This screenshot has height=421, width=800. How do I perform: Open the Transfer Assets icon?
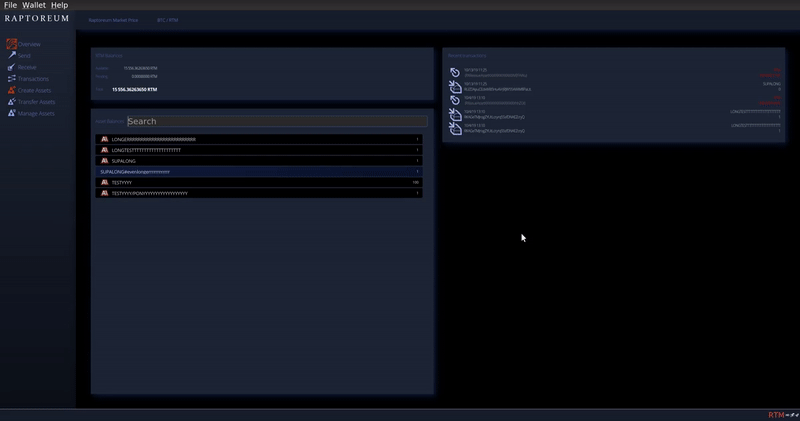tap(12, 102)
